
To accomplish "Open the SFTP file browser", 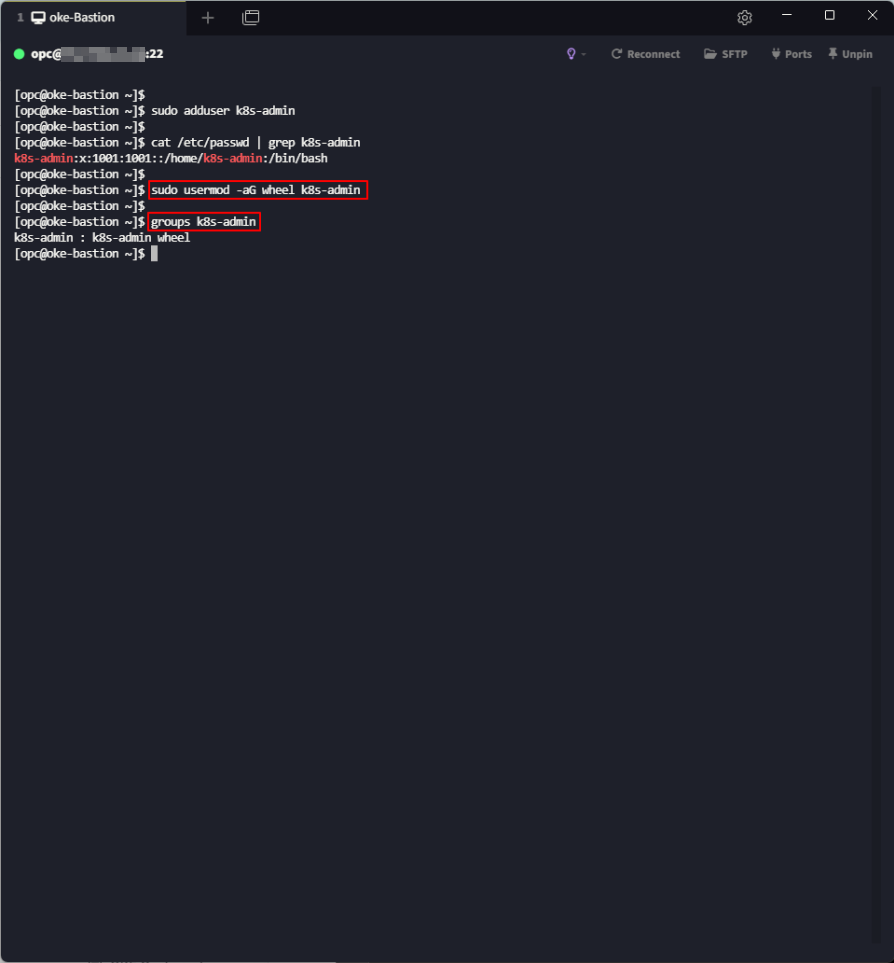I will (x=725, y=54).
